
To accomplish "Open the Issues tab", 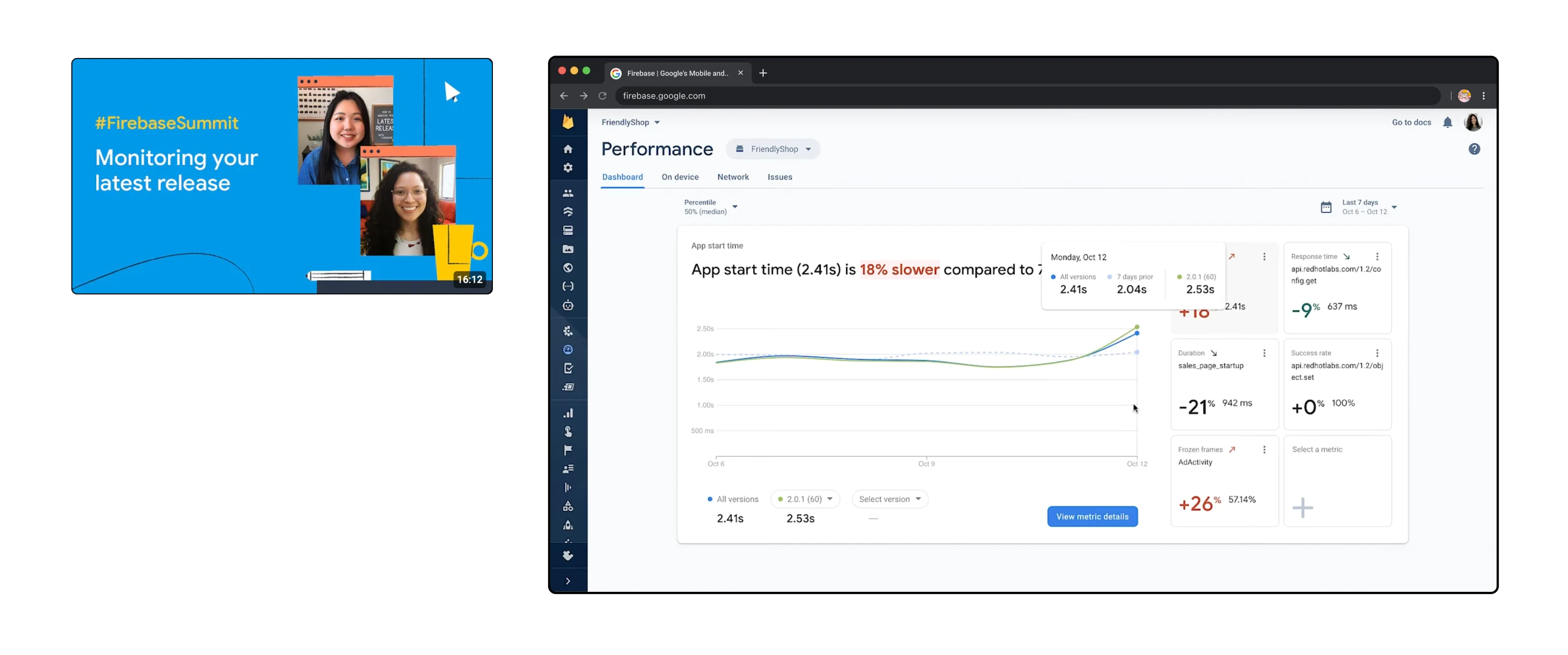I will click(780, 177).
